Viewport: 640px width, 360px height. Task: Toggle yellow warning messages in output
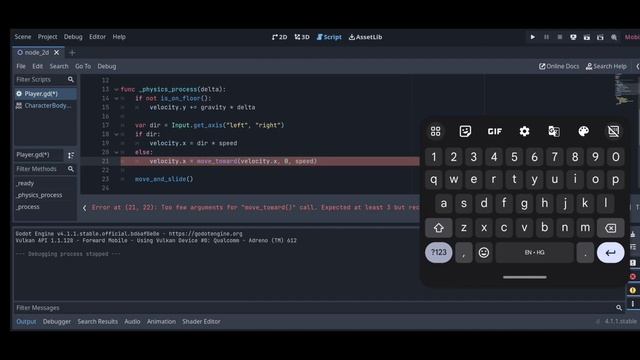pyautogui.click(x=633, y=290)
